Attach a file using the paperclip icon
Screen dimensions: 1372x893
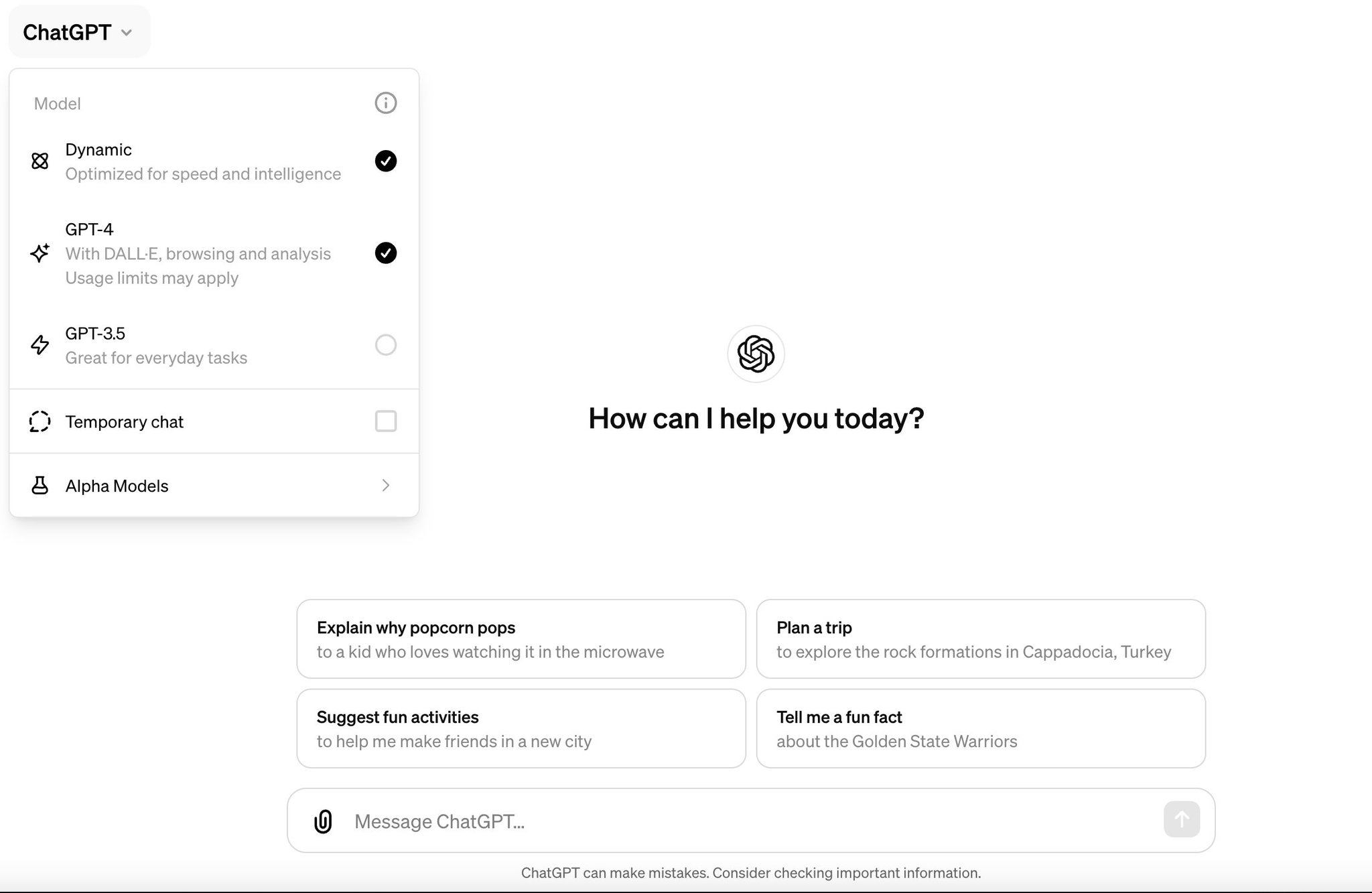tap(323, 821)
